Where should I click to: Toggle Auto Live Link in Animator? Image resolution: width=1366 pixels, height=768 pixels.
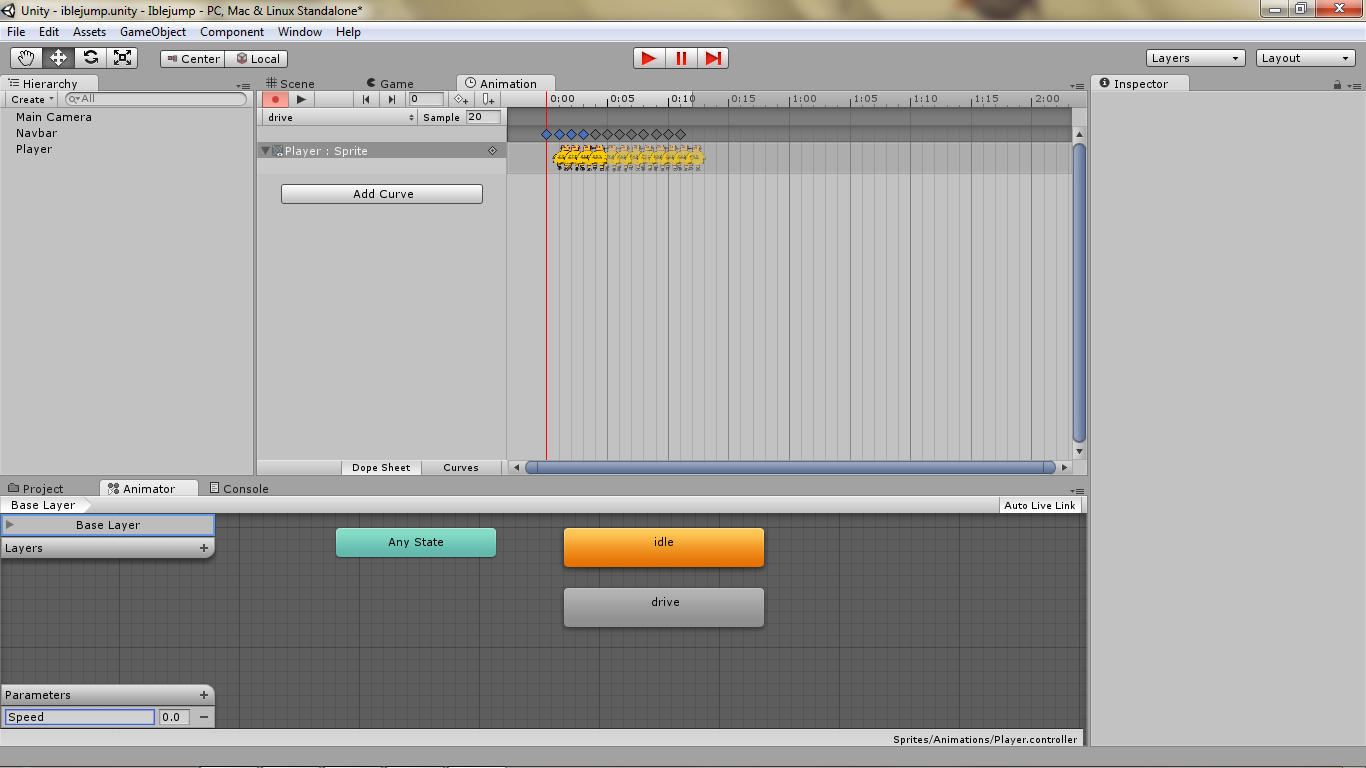click(1040, 505)
